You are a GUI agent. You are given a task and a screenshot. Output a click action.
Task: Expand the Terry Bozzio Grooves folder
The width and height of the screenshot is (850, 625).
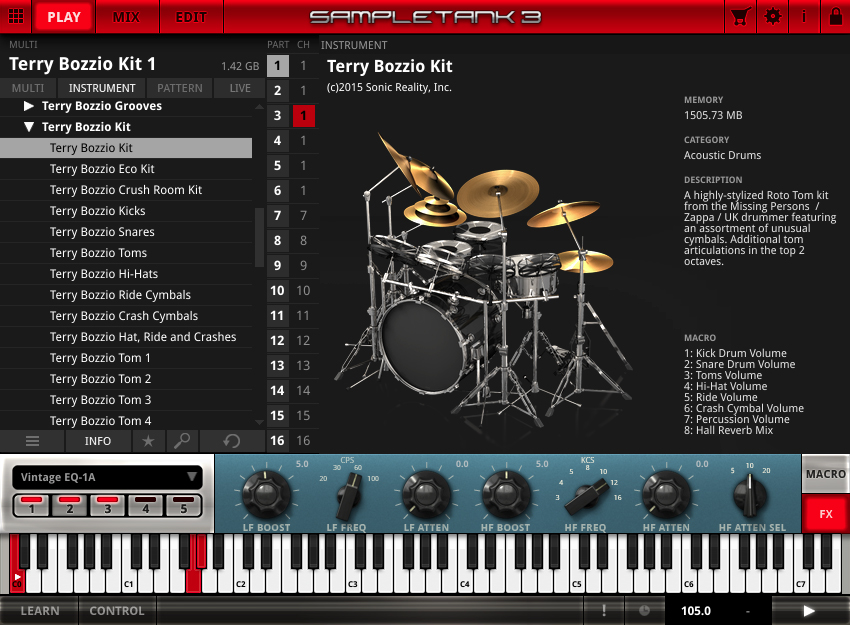pos(29,106)
